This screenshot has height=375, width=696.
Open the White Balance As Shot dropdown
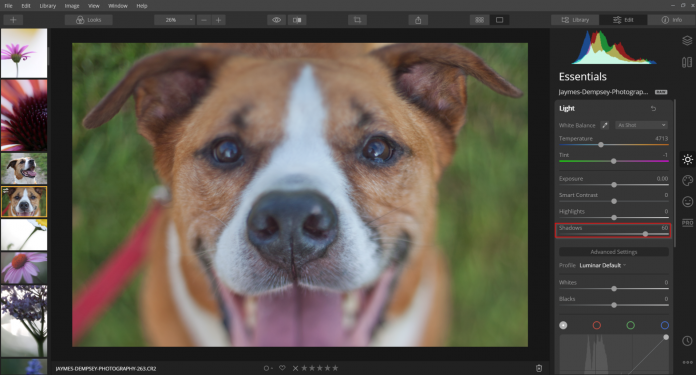click(642, 125)
